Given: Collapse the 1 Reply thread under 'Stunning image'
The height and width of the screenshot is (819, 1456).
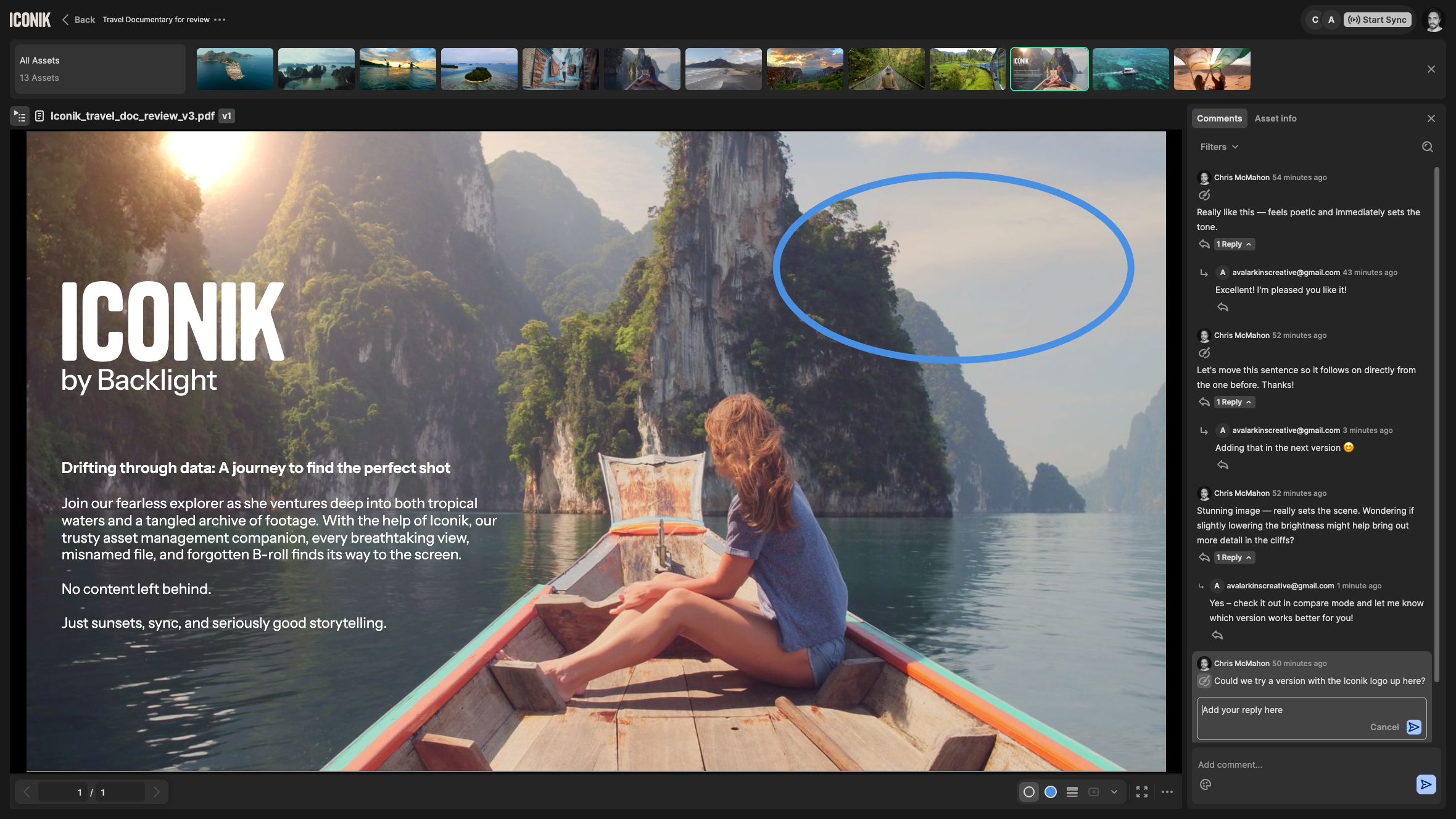Looking at the screenshot, I should click(1233, 558).
